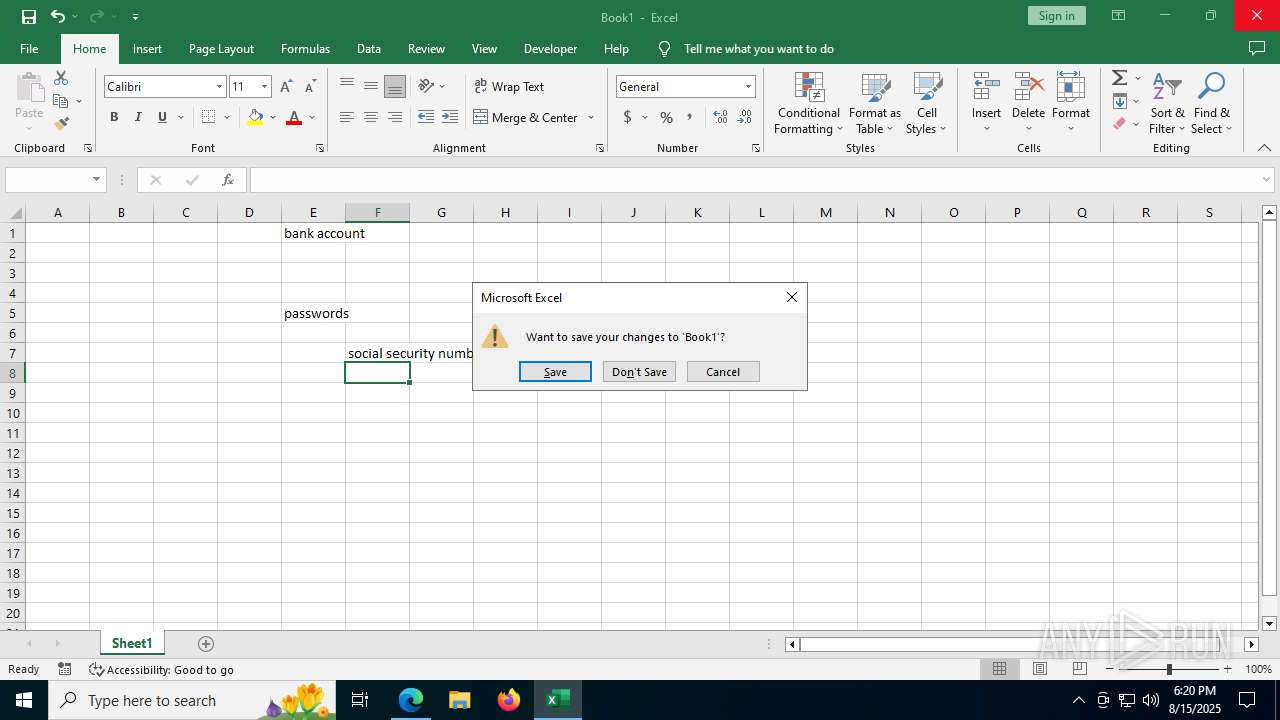
Task: Open the font size dropdown
Action: point(264,87)
